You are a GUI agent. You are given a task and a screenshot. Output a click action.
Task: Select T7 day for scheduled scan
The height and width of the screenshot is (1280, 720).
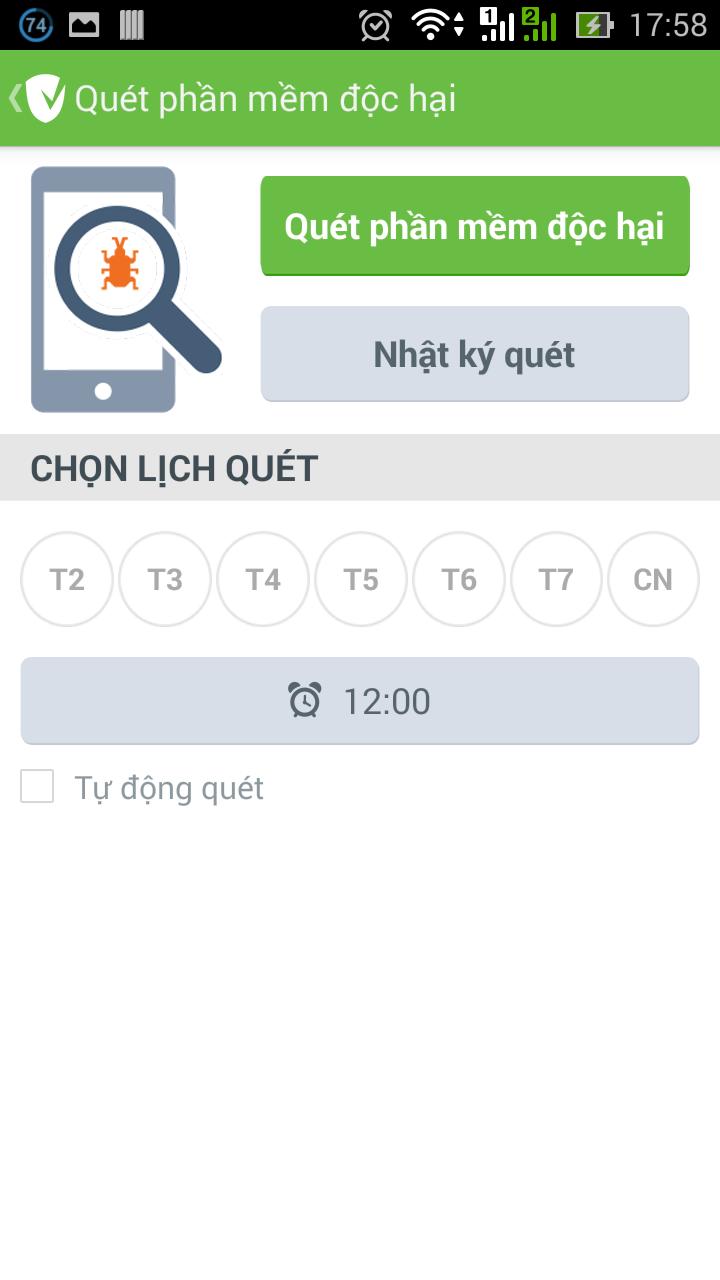point(556,579)
